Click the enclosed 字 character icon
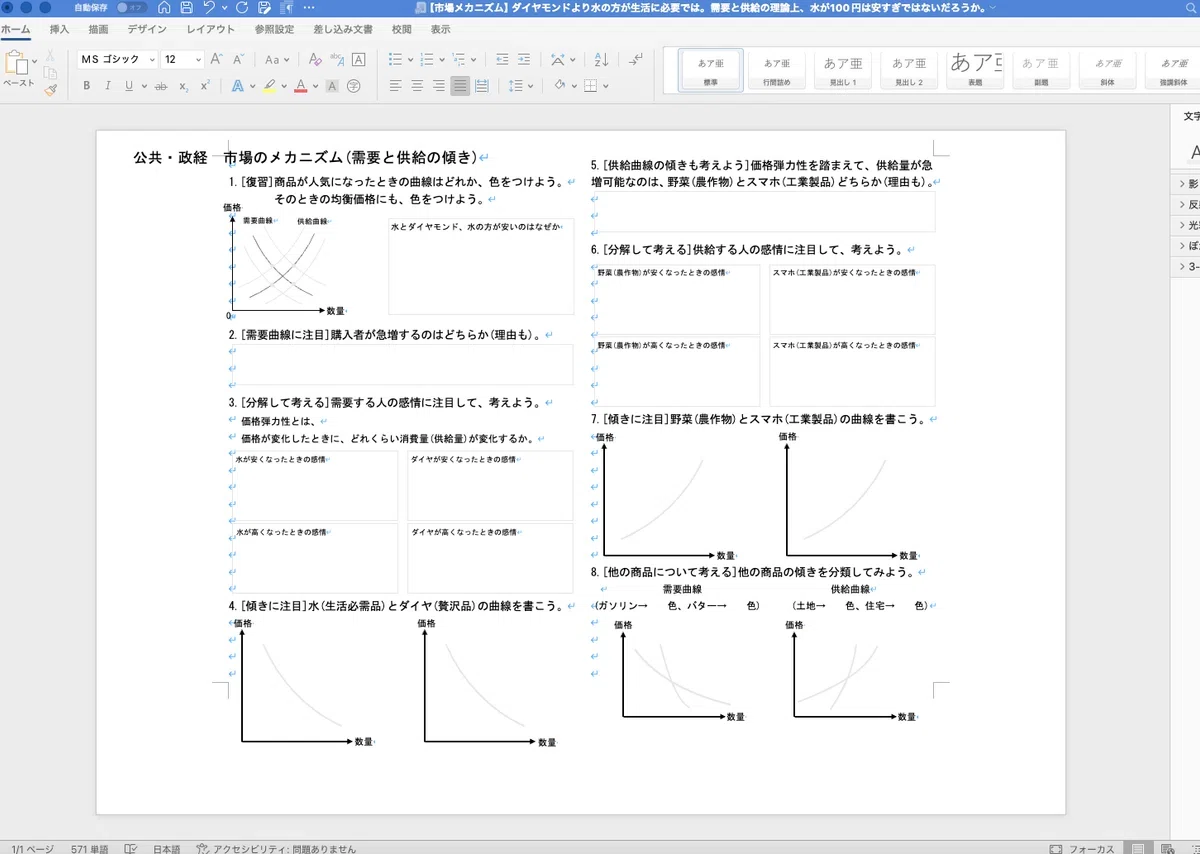This screenshot has width=1200, height=854. click(x=353, y=86)
